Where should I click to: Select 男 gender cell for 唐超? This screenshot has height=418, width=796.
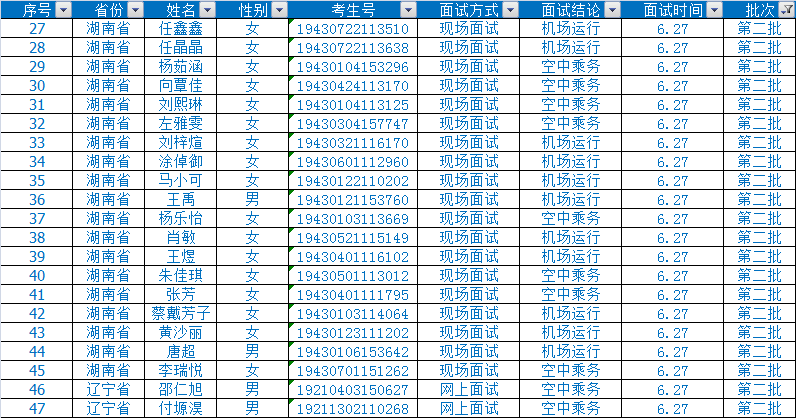coord(252,351)
